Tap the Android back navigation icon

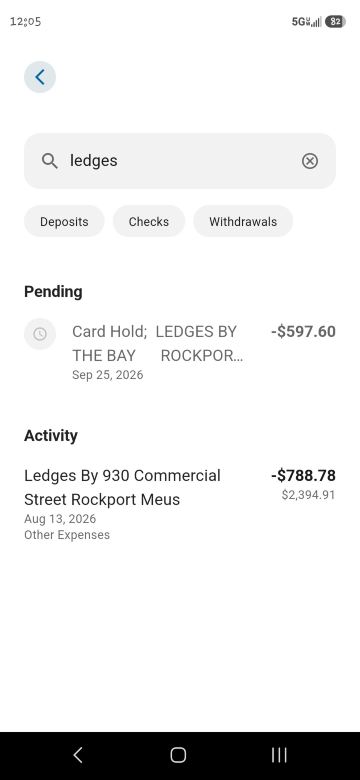pos(78,755)
